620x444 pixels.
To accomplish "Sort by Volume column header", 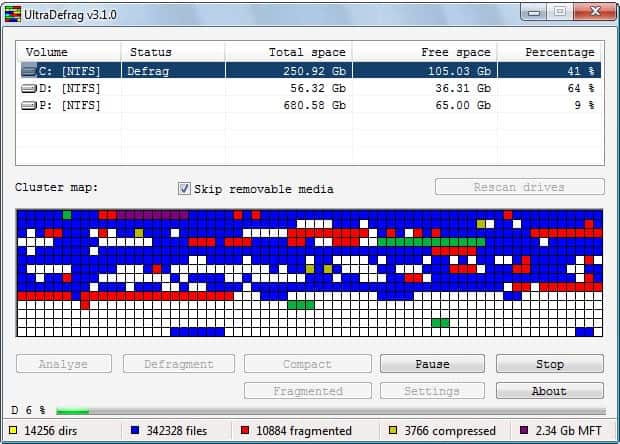I will (x=68, y=52).
